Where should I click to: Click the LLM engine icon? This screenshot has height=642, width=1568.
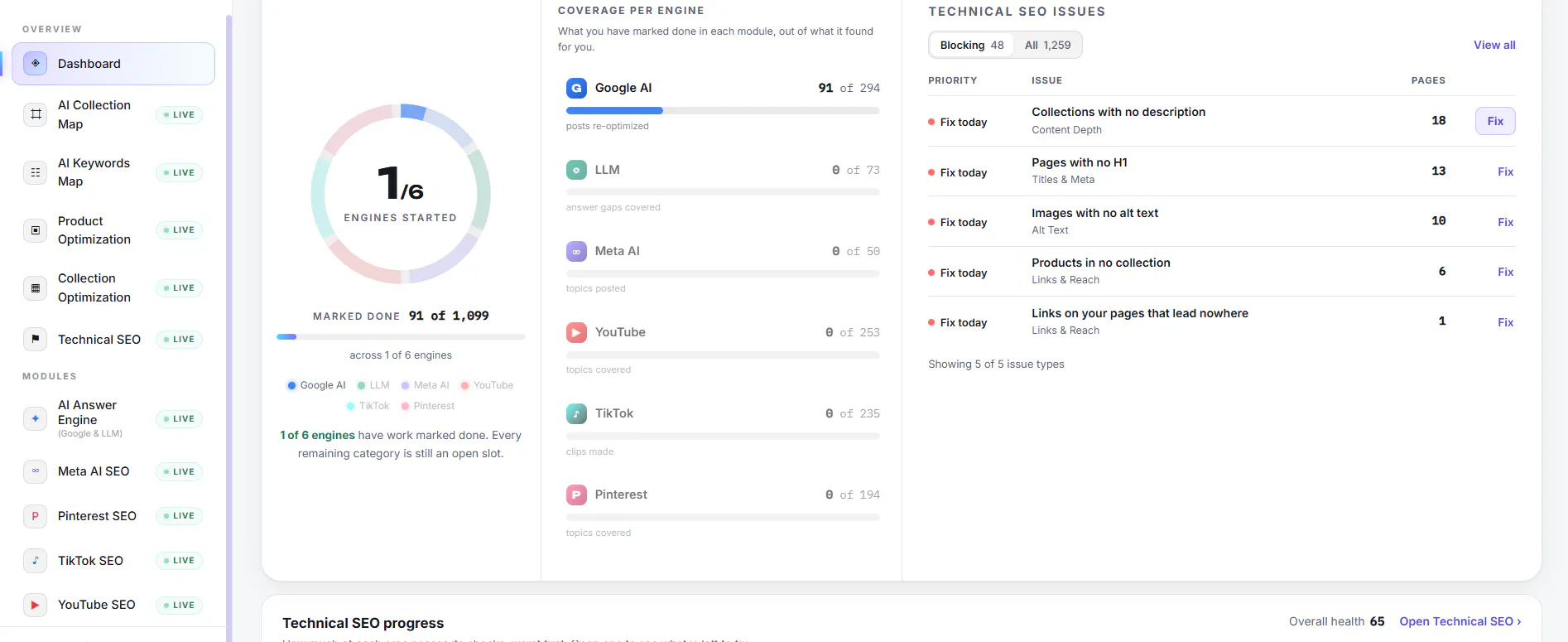click(576, 170)
